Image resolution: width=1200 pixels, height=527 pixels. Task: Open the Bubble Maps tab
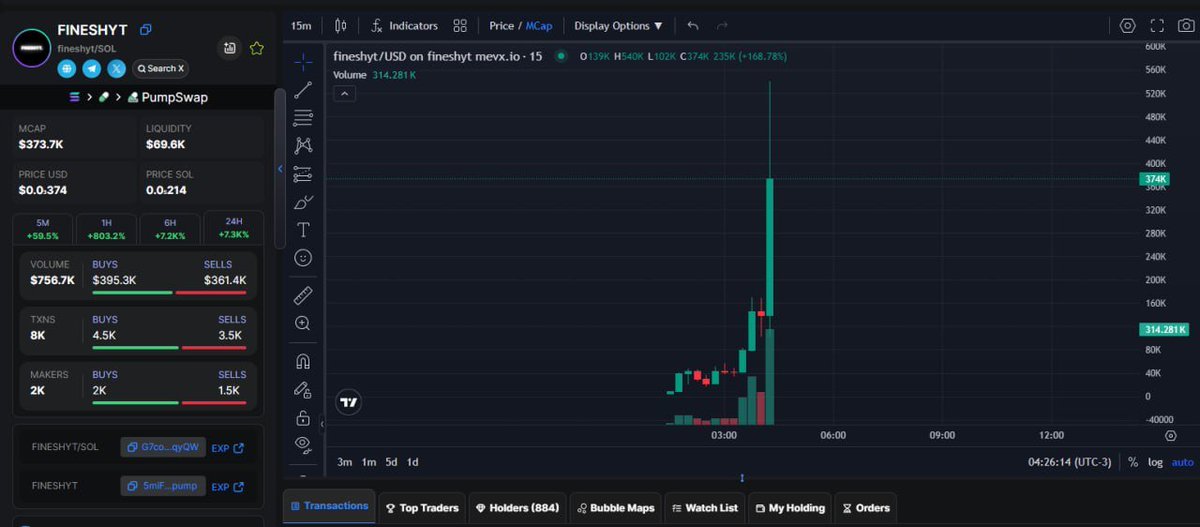pos(615,508)
